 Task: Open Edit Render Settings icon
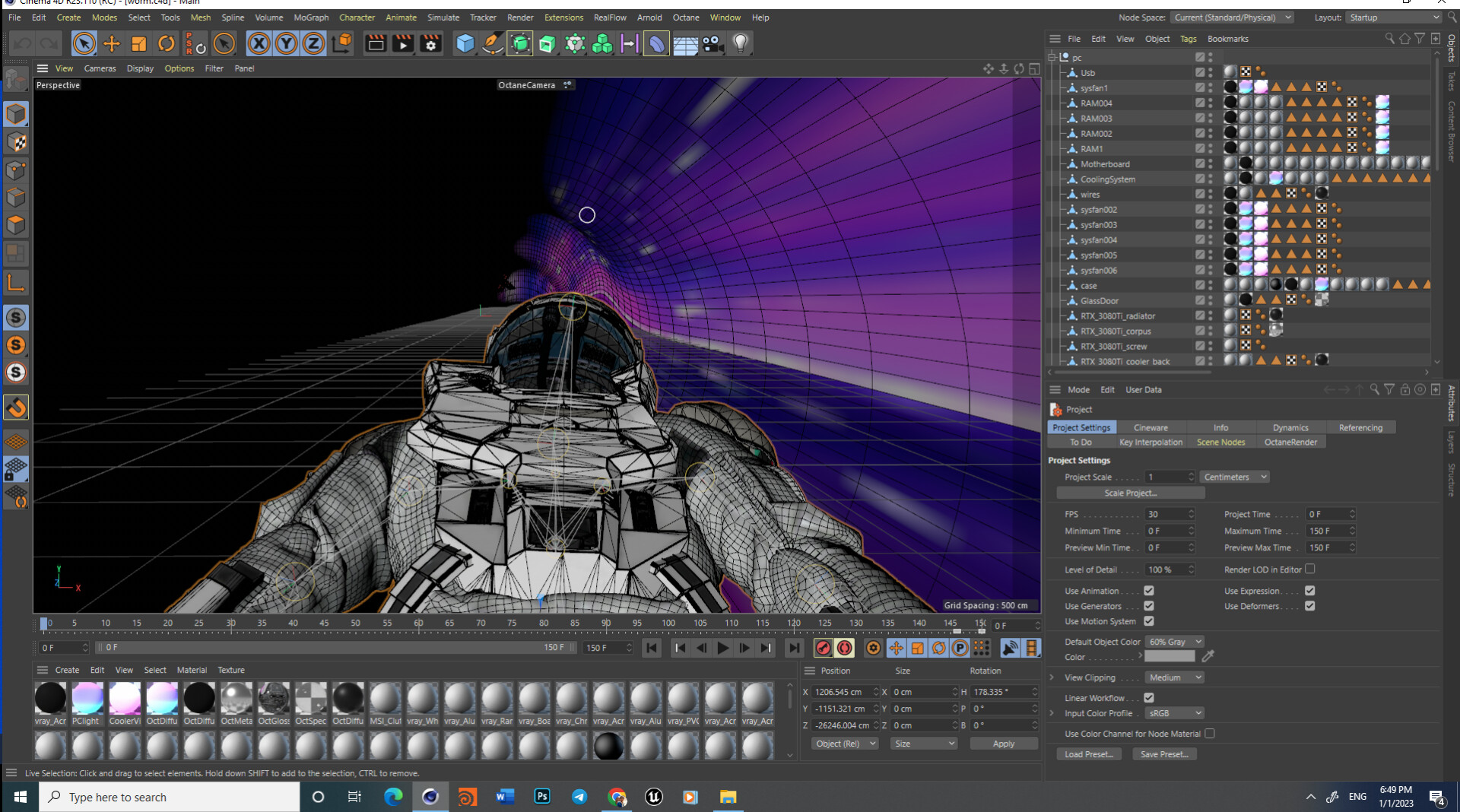430,44
